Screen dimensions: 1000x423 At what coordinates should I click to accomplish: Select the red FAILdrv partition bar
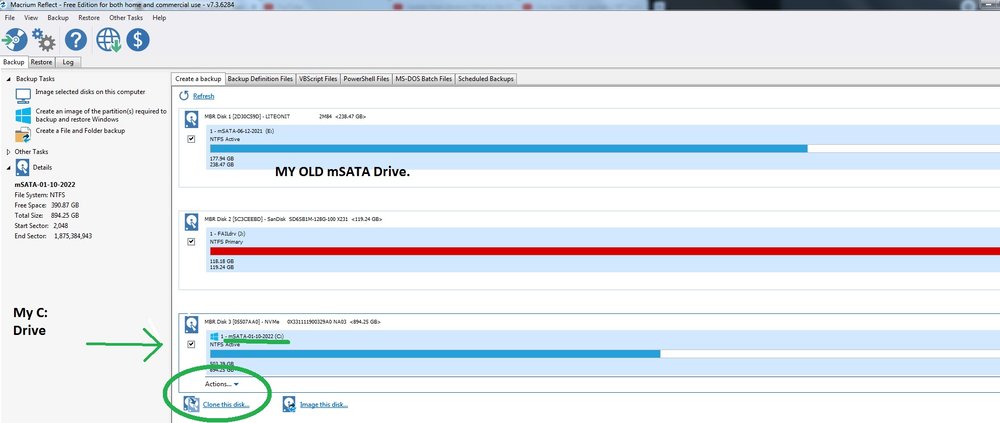600,252
